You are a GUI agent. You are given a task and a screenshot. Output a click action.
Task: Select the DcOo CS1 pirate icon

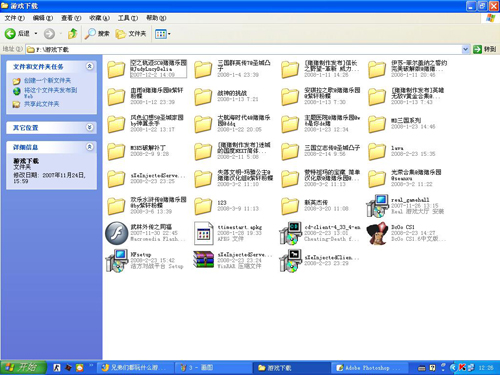pos(377,233)
